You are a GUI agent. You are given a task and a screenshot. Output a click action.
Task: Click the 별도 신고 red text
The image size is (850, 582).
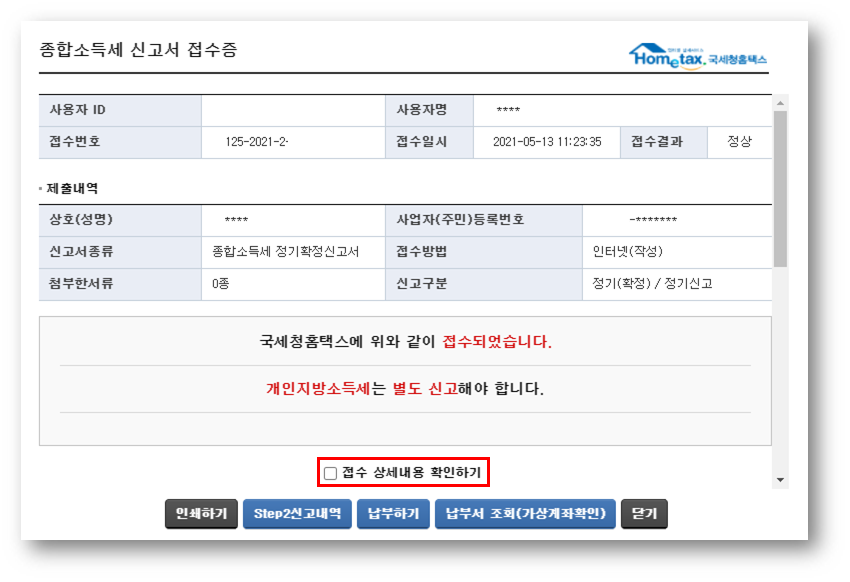click(425, 389)
